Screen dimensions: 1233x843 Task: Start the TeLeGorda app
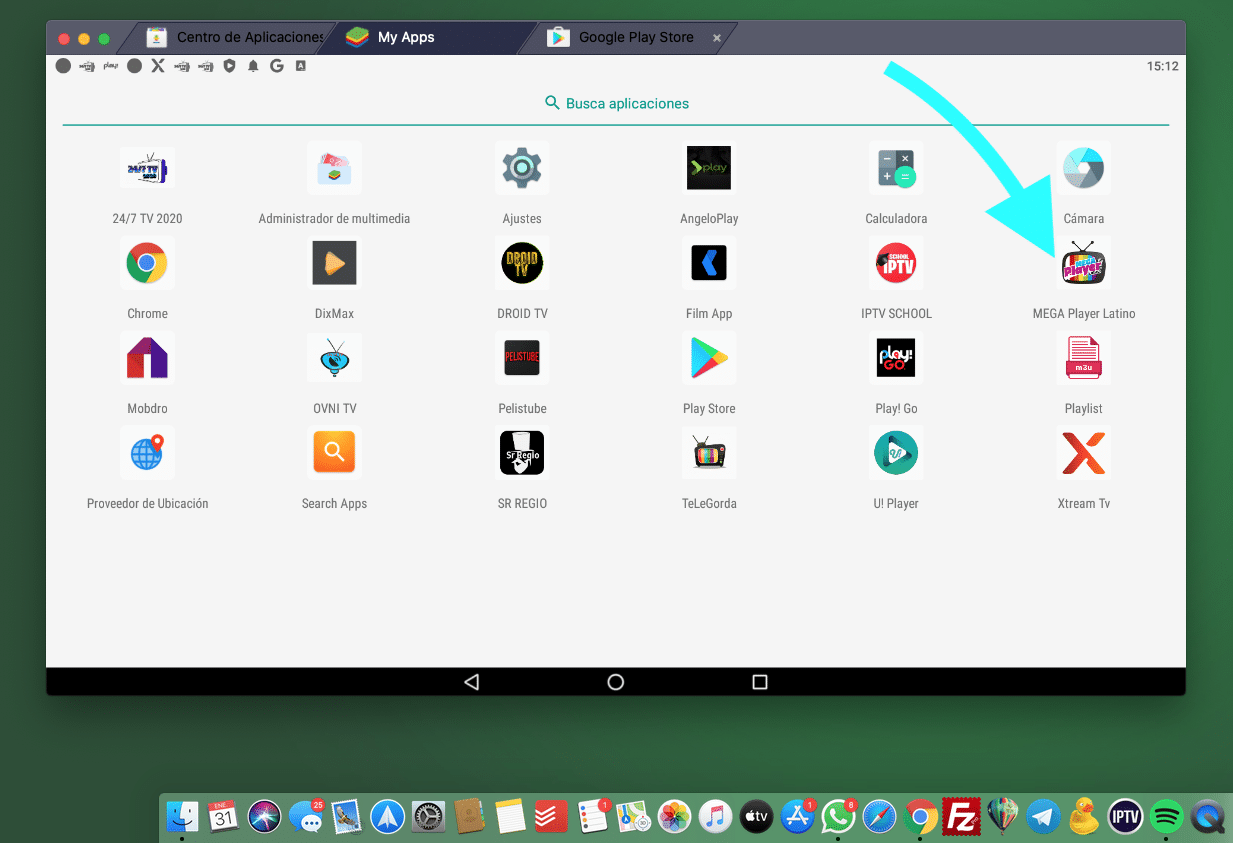click(x=709, y=453)
